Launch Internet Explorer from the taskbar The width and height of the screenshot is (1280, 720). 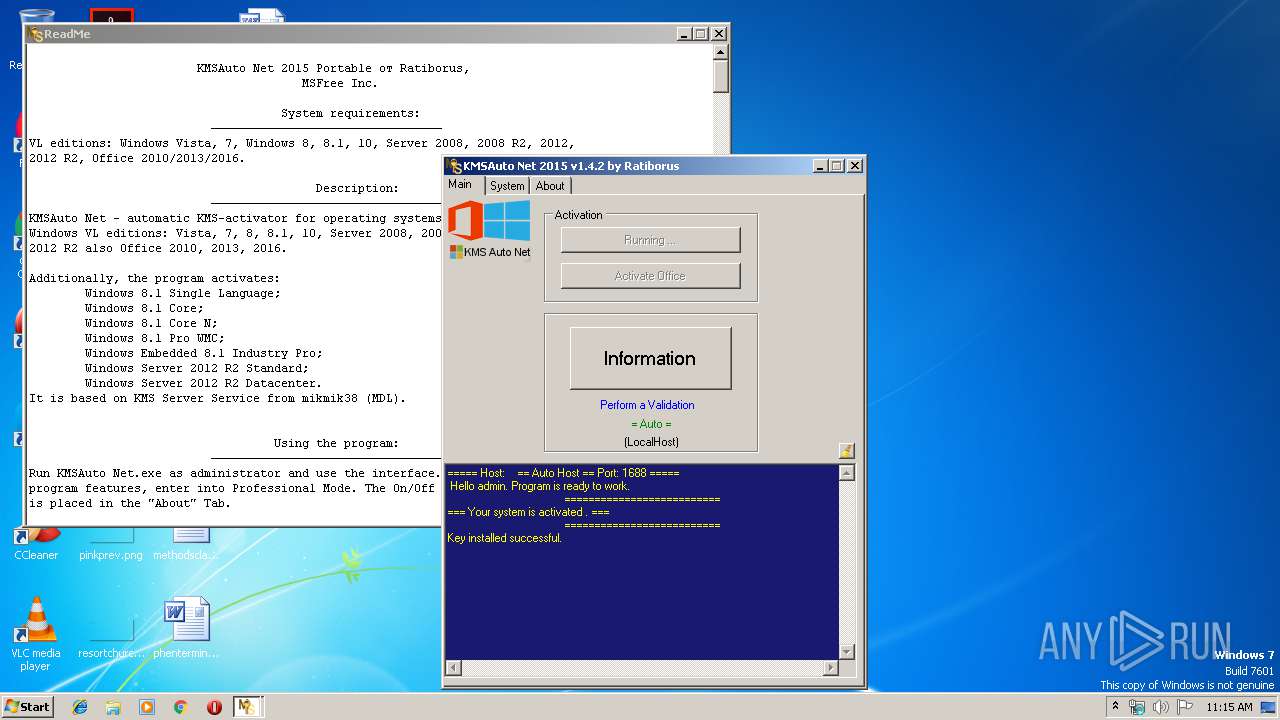click(x=80, y=706)
